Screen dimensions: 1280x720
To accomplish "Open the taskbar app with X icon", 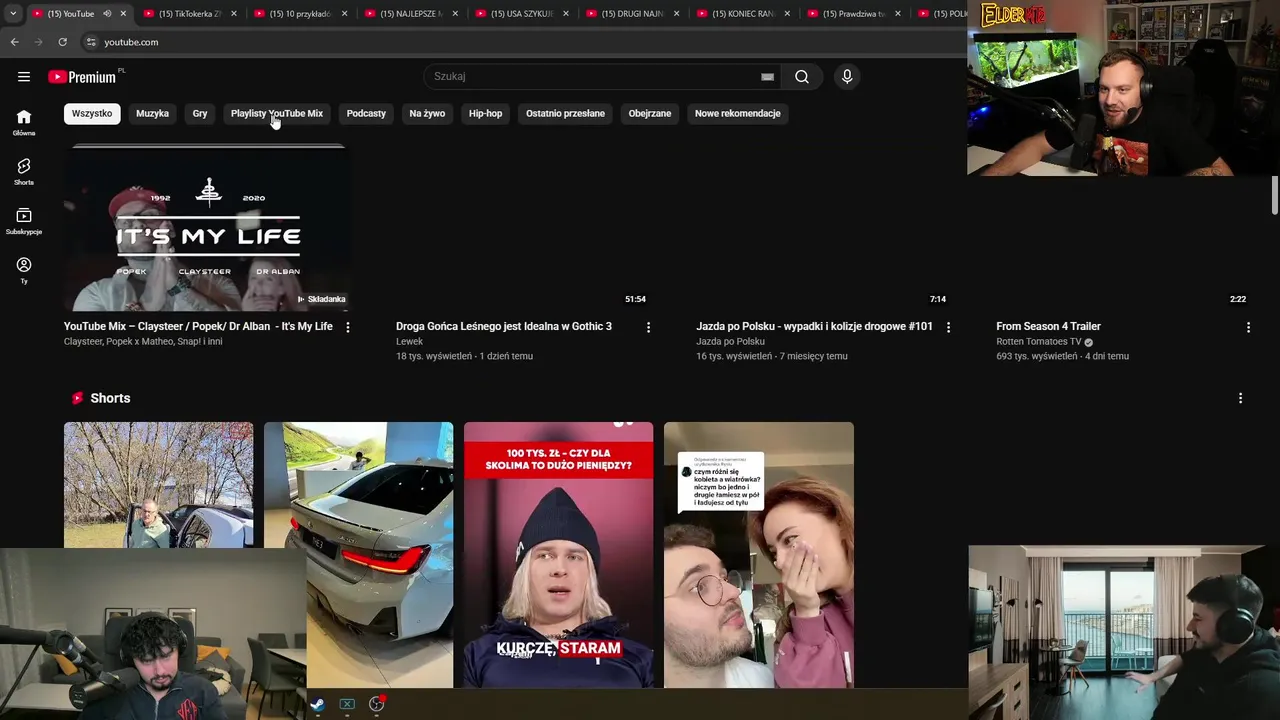I will point(347,704).
